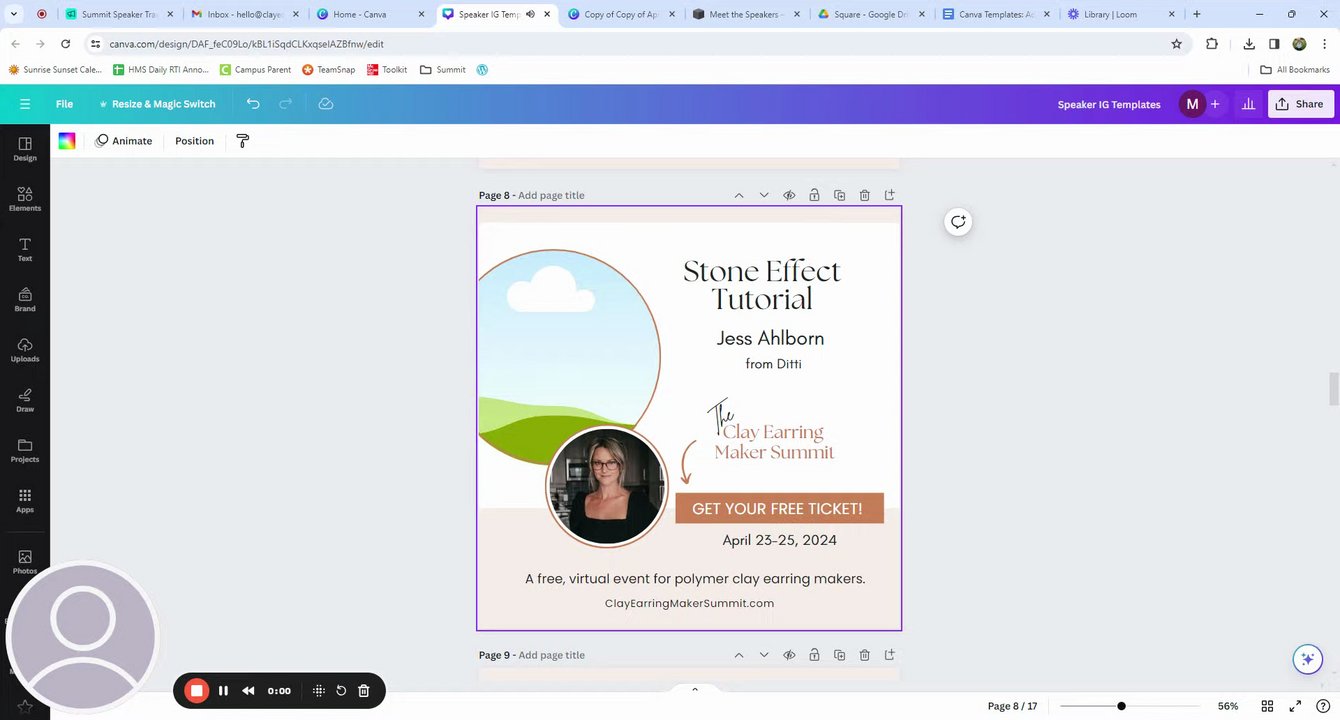The width and height of the screenshot is (1340, 720).
Task: Open the hamburger main menu
Action: 25,104
